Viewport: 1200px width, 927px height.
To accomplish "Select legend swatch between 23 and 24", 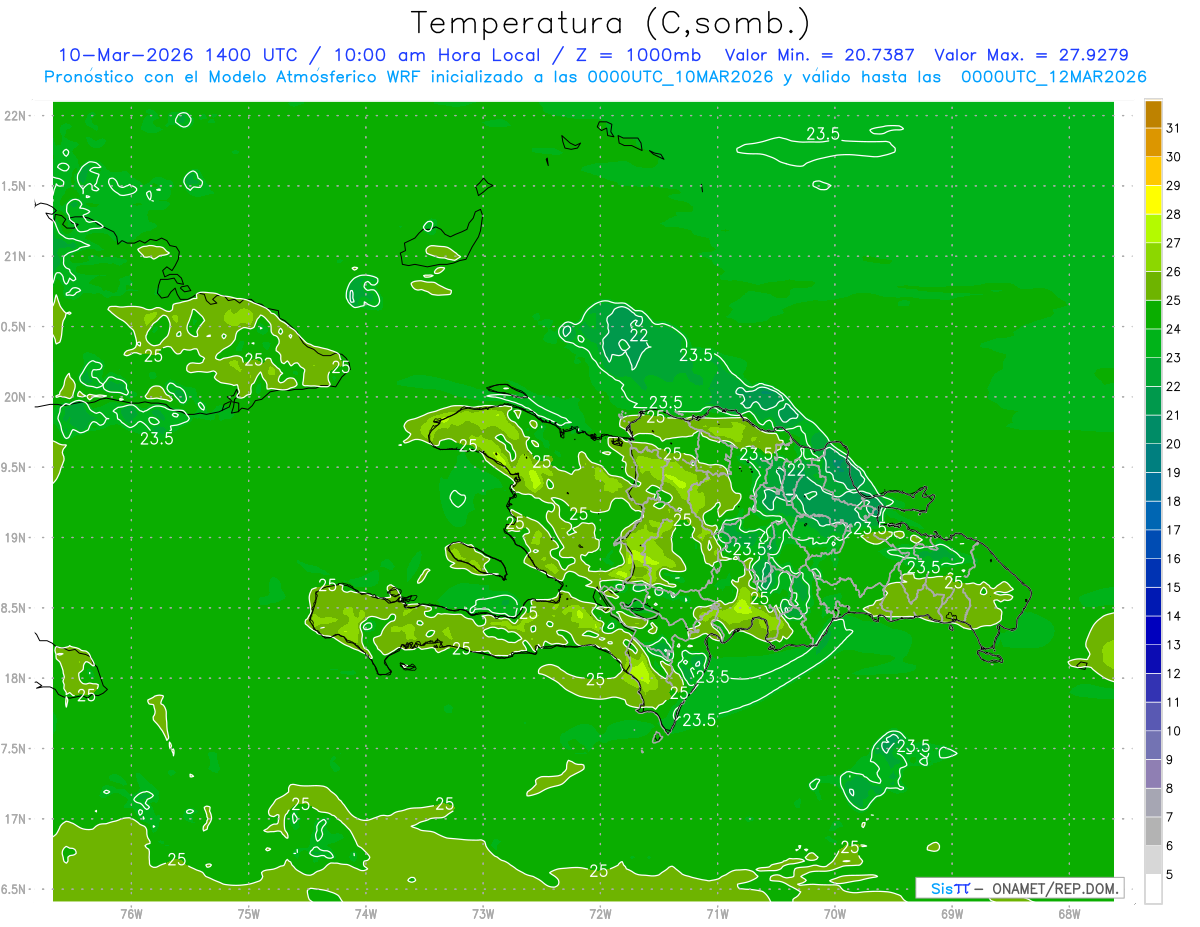I will tap(1153, 344).
